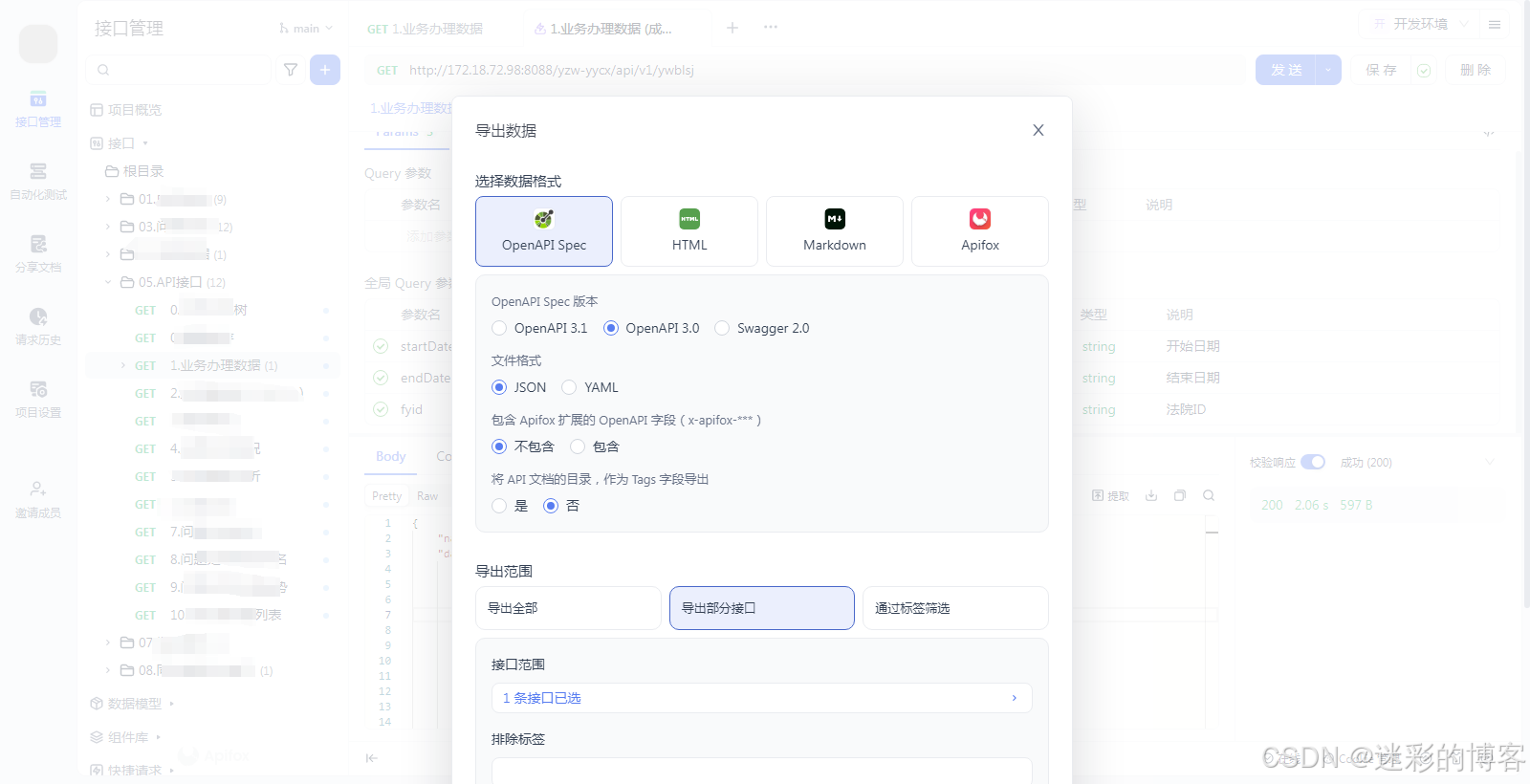Choose Markdown export format
Screen dimensions: 1530x784
point(835,231)
